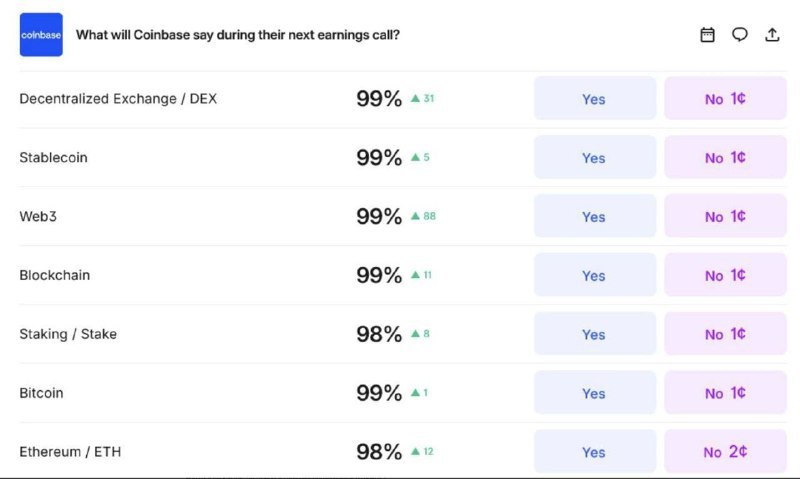Click the 98% value for Ethereum / ETH
Viewport: 800px width, 479px height.
click(379, 452)
